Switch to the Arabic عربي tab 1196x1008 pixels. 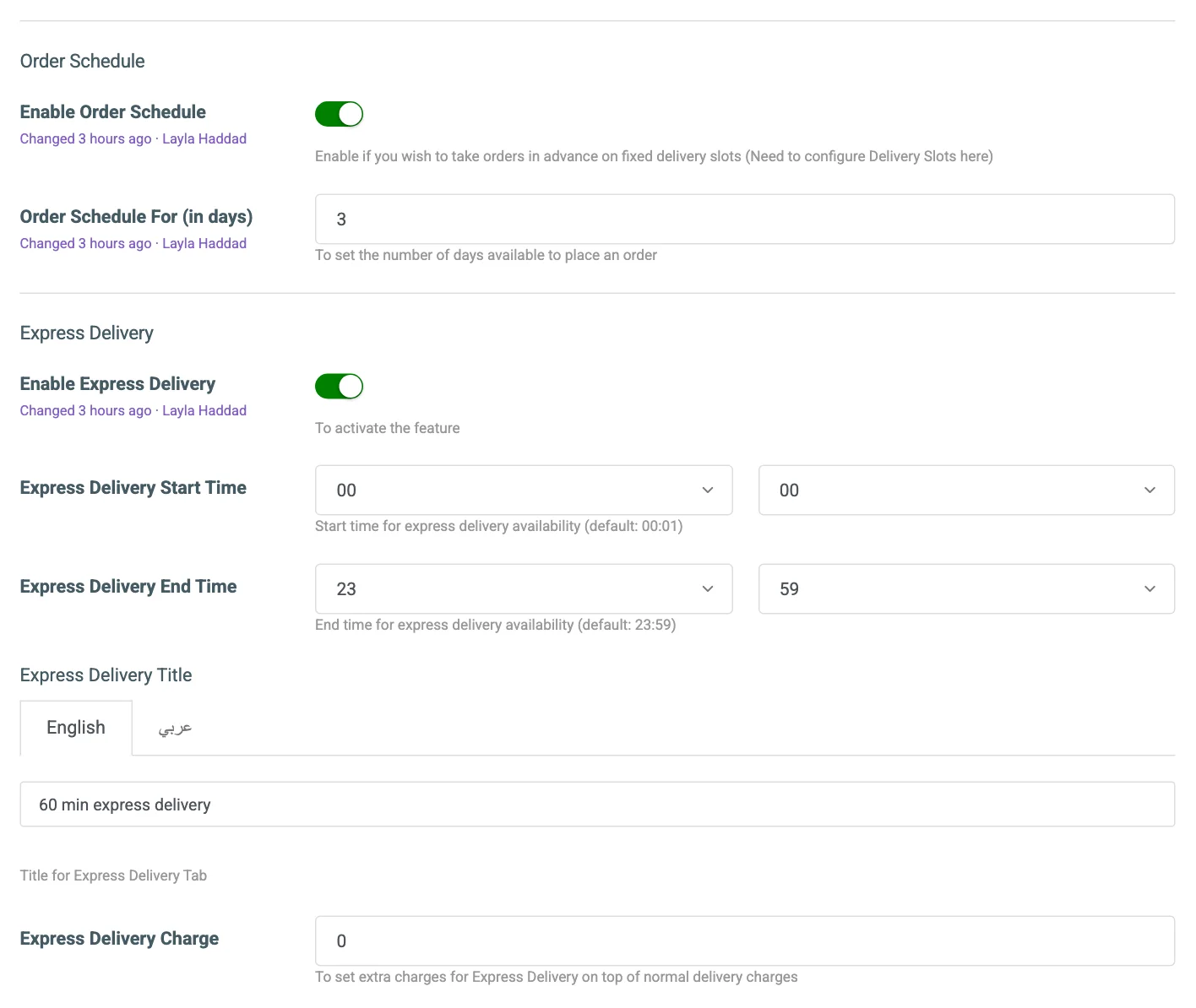[175, 728]
